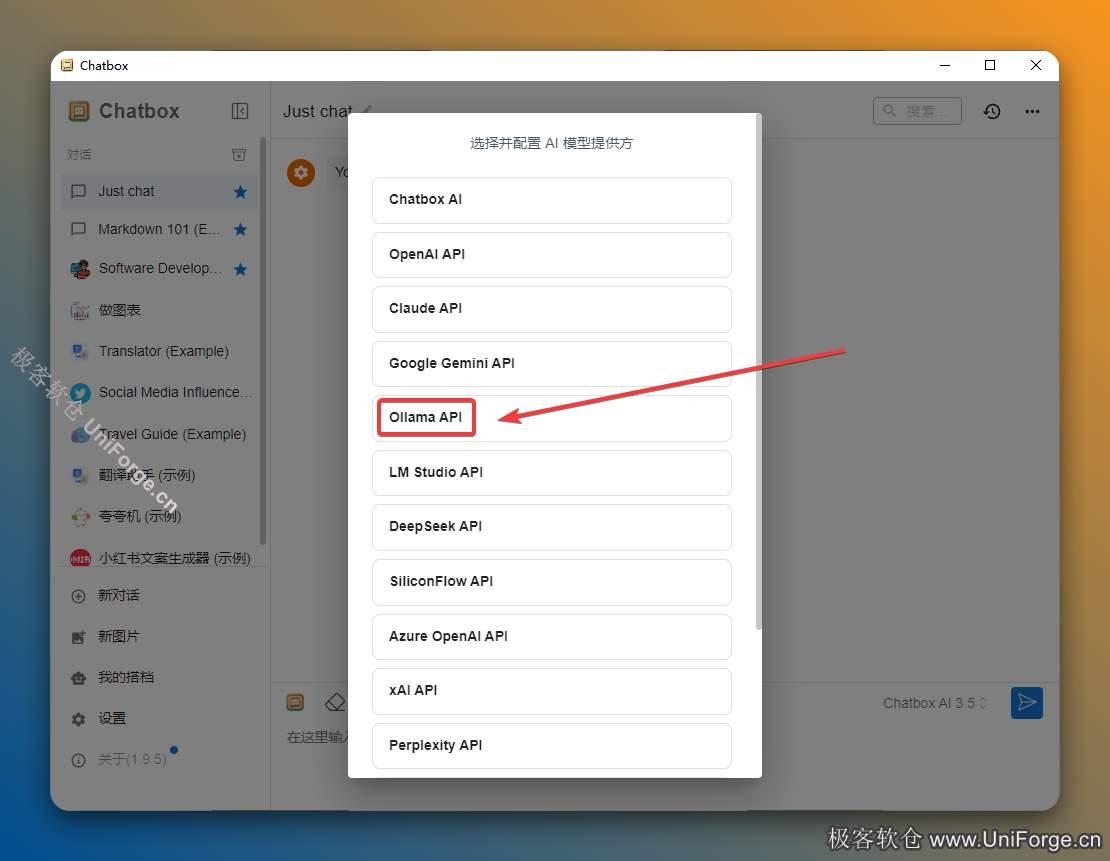Image resolution: width=1110 pixels, height=861 pixels.
Task: Select Claude API provider
Action: (x=551, y=309)
